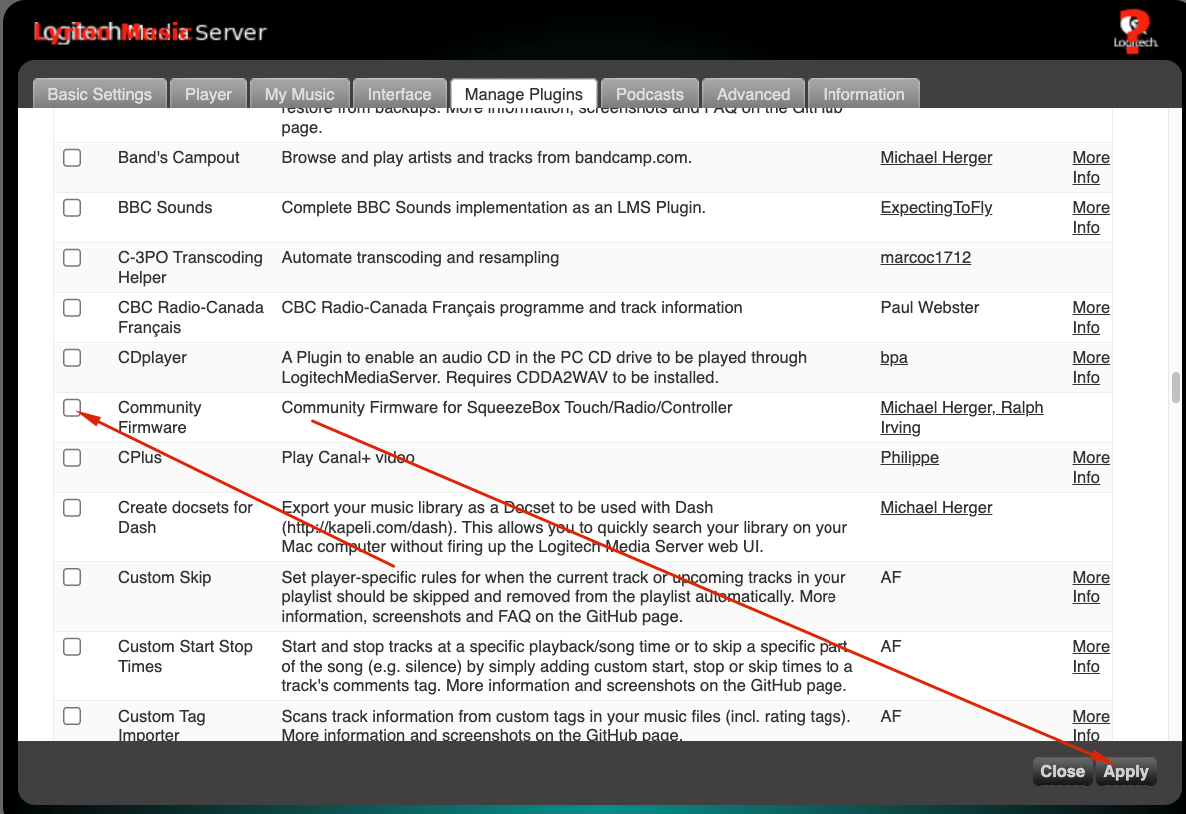Image resolution: width=1186 pixels, height=814 pixels.
Task: Go to the Podcasts tab
Action: [650, 94]
